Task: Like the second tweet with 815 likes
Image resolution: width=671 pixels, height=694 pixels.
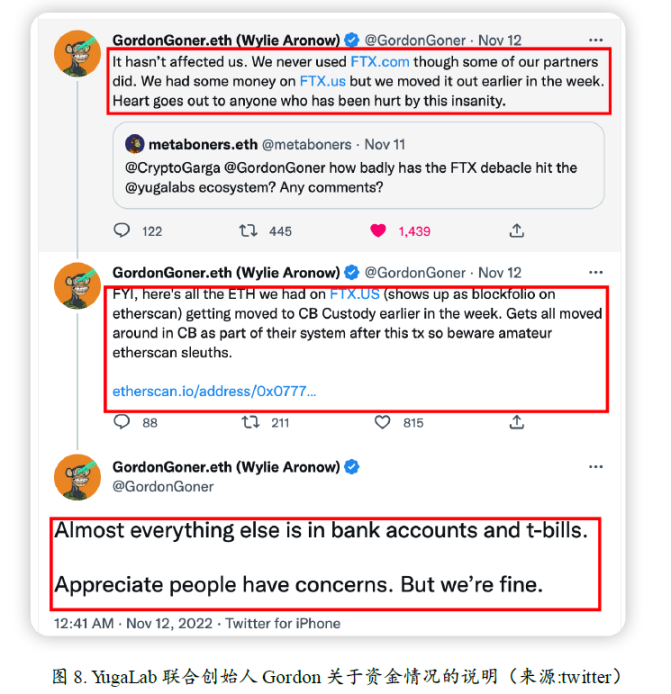Action: [382, 422]
